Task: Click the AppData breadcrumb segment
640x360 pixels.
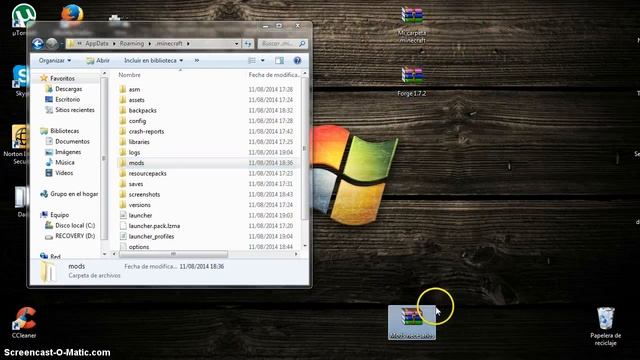Action: (97, 43)
